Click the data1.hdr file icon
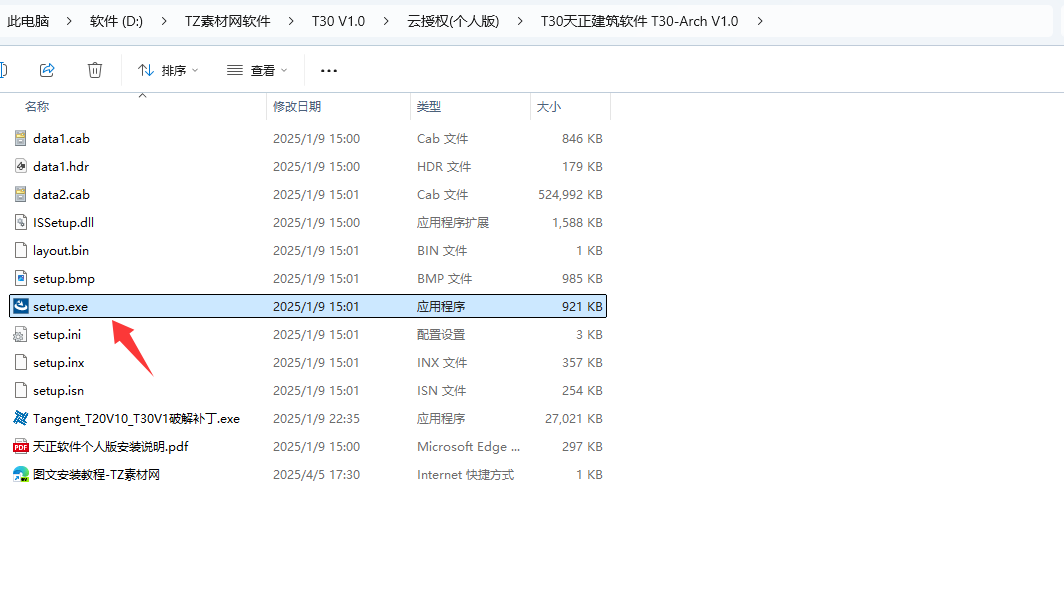1064x596 pixels. pos(21,166)
